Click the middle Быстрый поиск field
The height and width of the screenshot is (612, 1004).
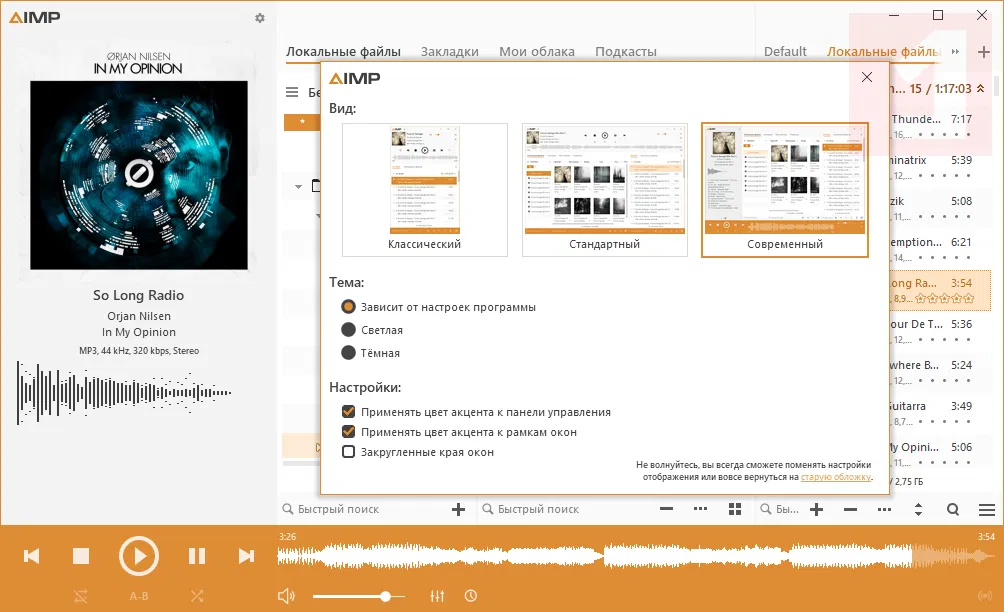coord(567,509)
